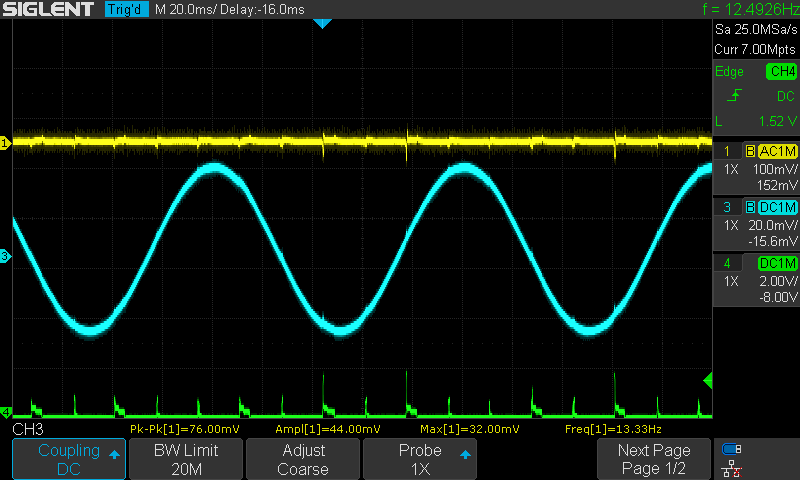Click the CH4 trigger source badge
Viewport: 800px width, 480px height.
pos(781,71)
